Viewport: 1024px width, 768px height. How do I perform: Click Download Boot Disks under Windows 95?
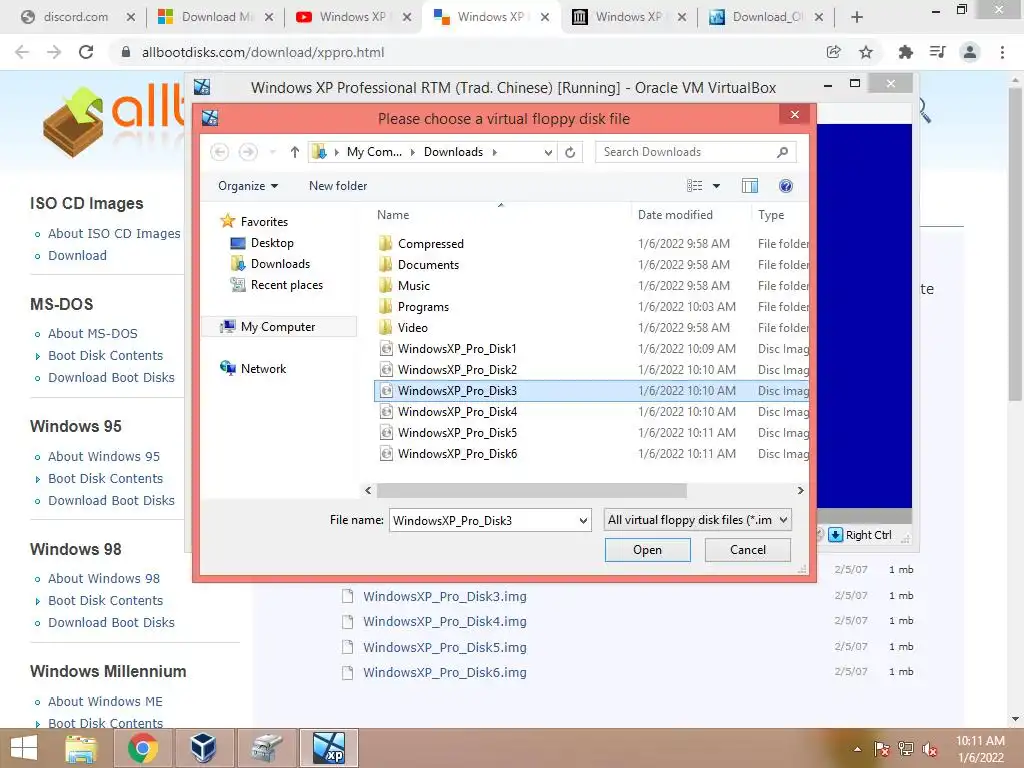coord(111,501)
